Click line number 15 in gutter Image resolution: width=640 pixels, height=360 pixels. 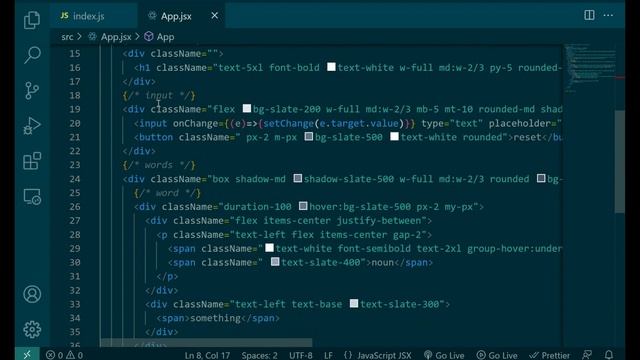click(x=75, y=53)
